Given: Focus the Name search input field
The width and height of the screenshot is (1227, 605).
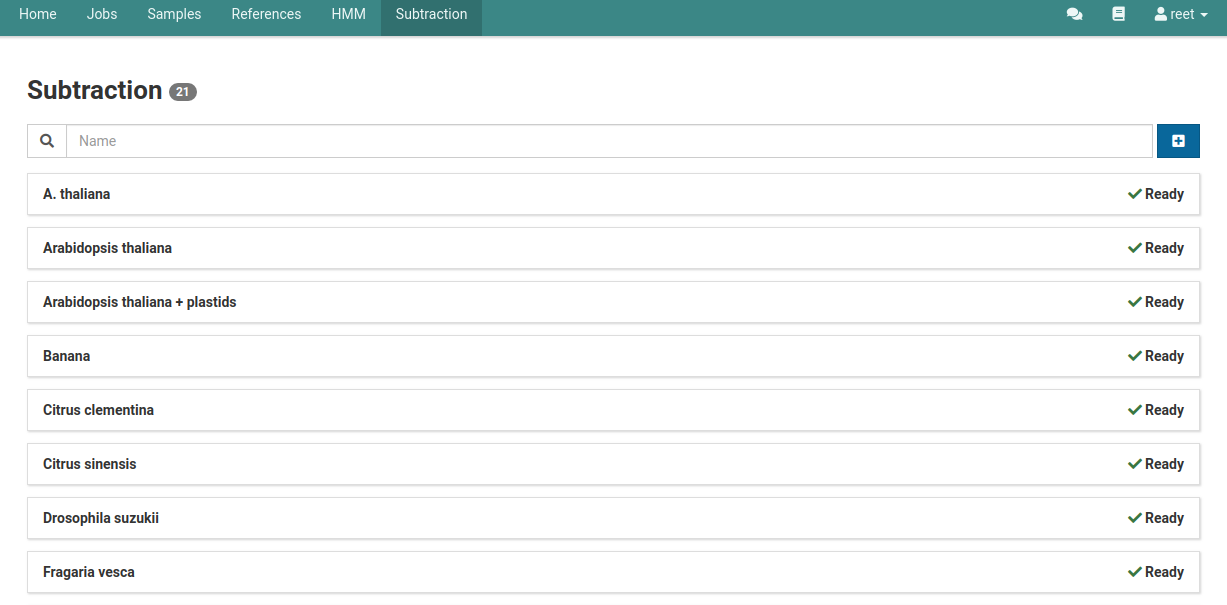Looking at the screenshot, I should [x=608, y=141].
